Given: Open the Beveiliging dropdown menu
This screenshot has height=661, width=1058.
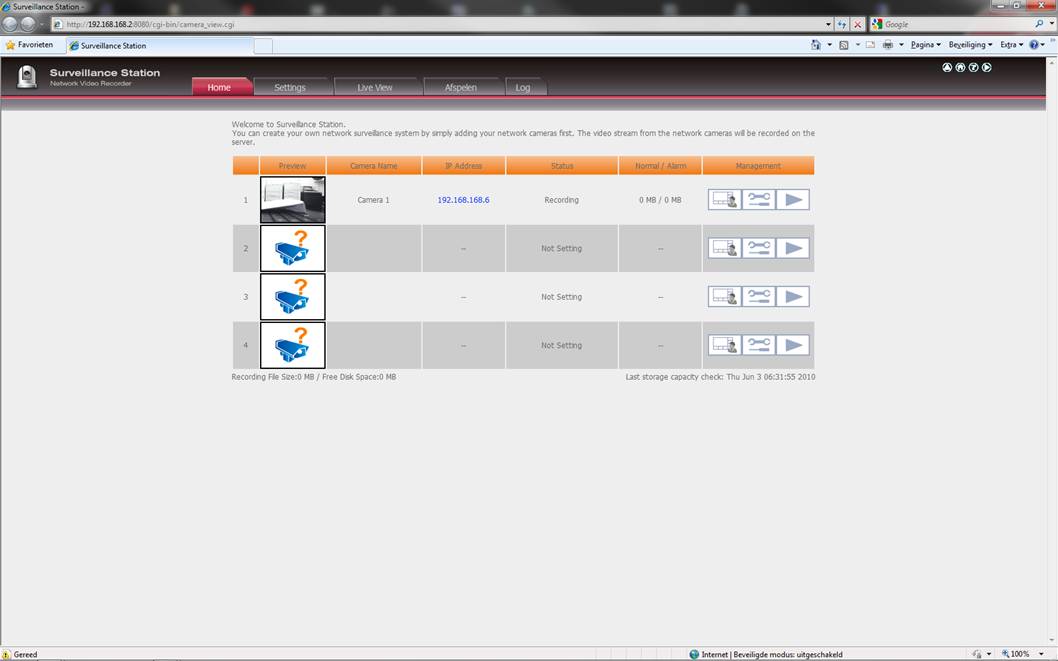Looking at the screenshot, I should (970, 45).
